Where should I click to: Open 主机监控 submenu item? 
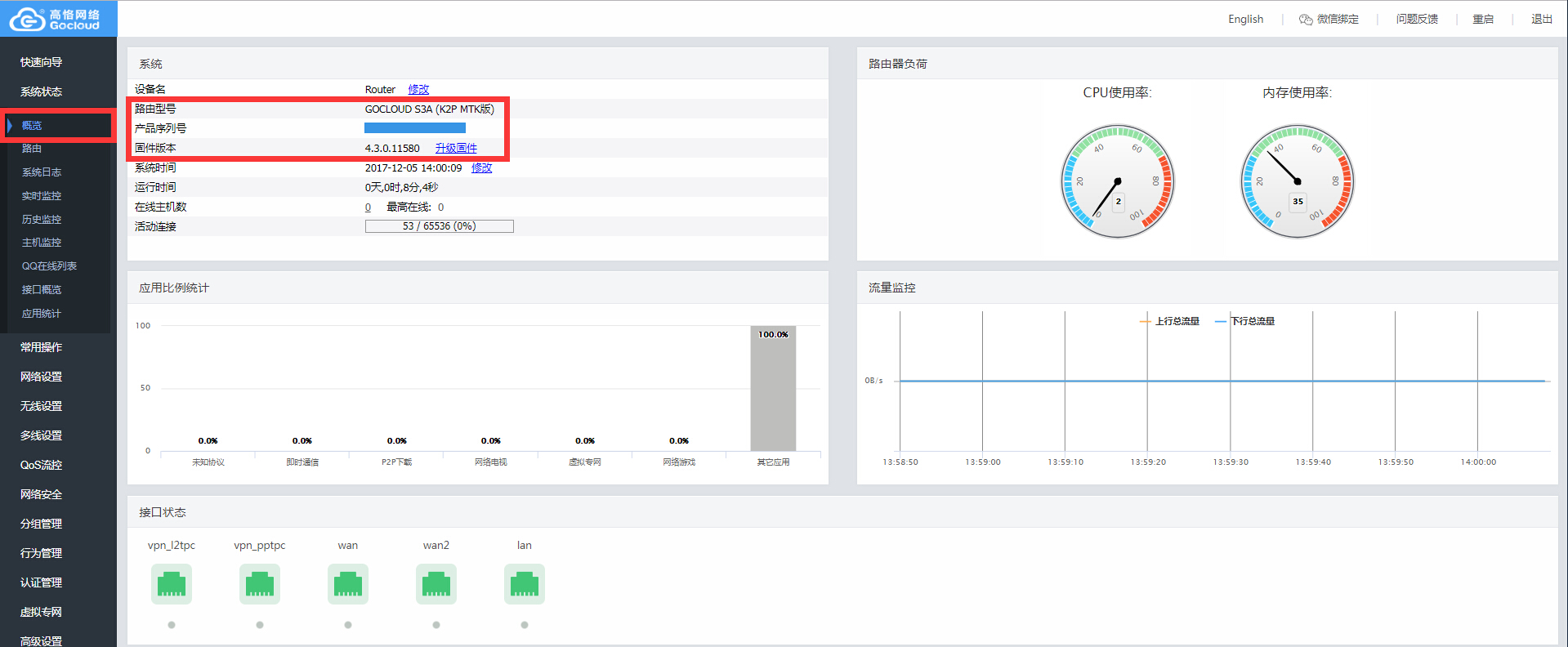(x=42, y=243)
